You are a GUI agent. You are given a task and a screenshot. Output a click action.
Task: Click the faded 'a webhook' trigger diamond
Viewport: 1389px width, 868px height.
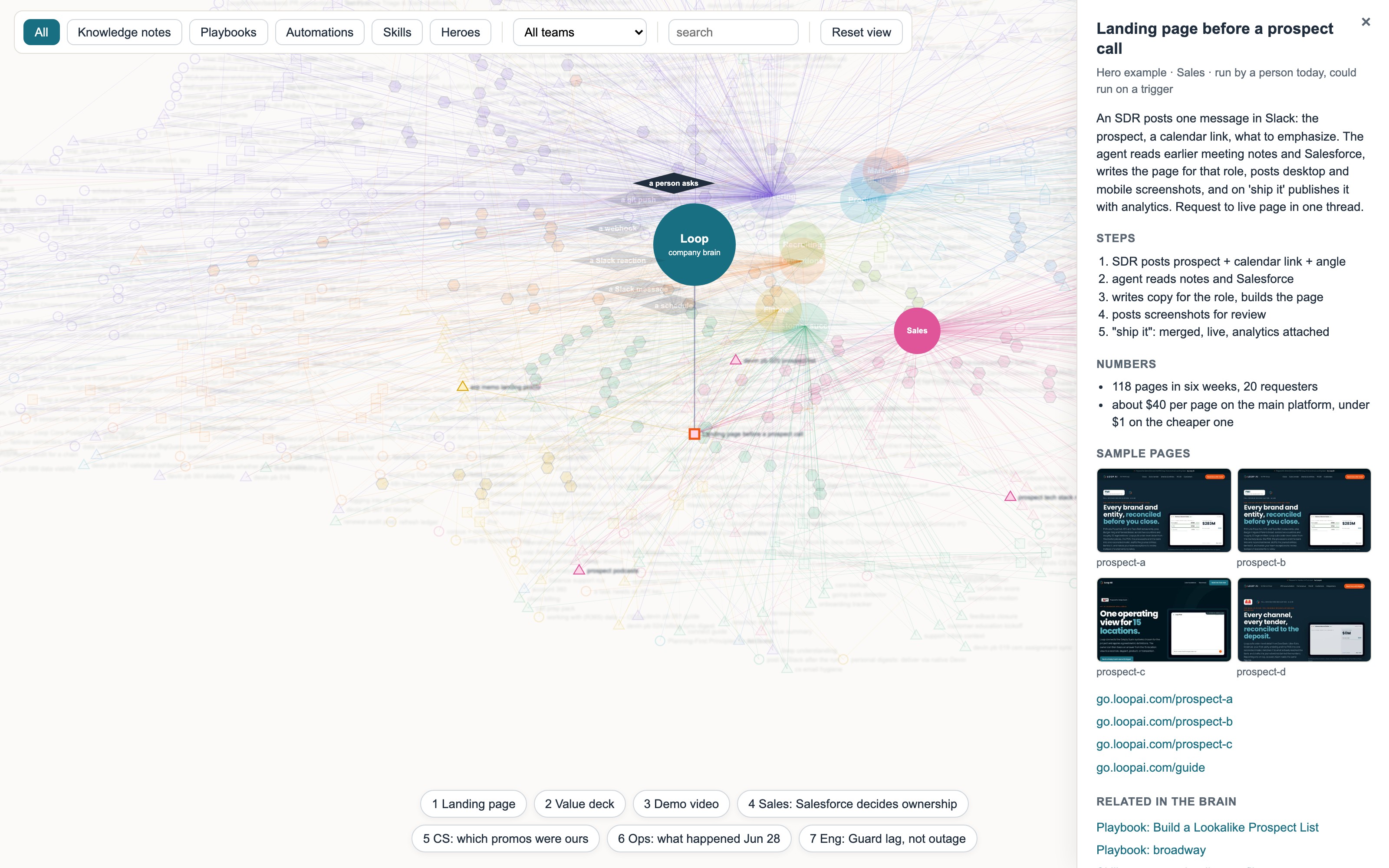pos(618,228)
